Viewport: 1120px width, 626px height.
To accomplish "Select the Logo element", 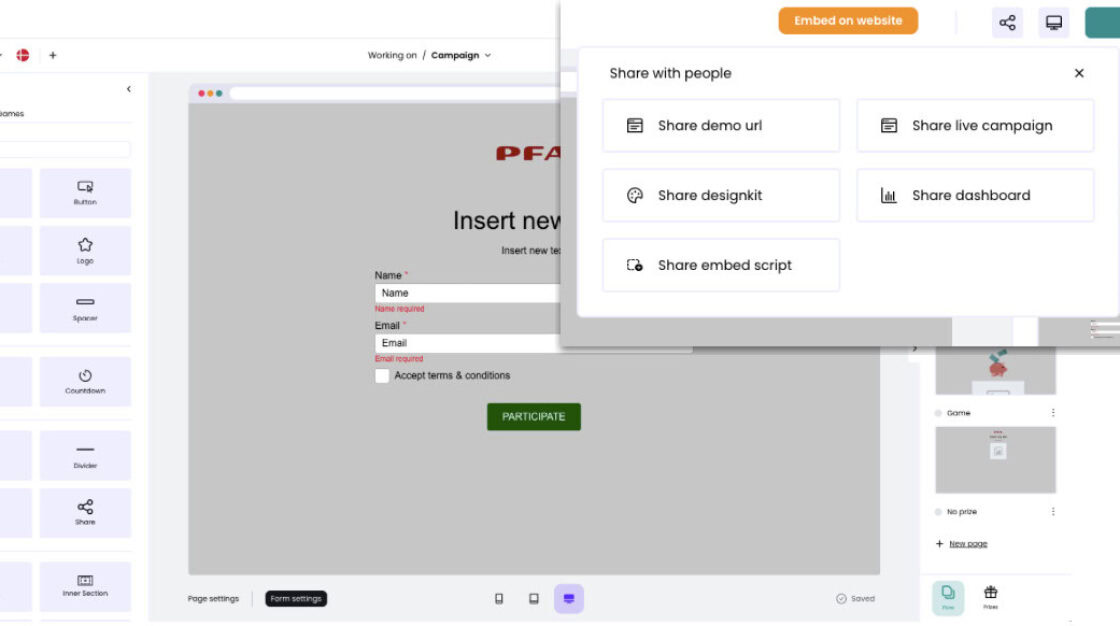I will (x=85, y=251).
